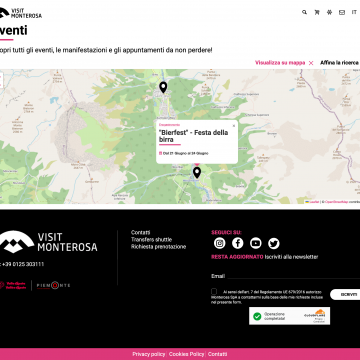Open the Facebook icon in footer
360x360 pixels.
click(238, 243)
